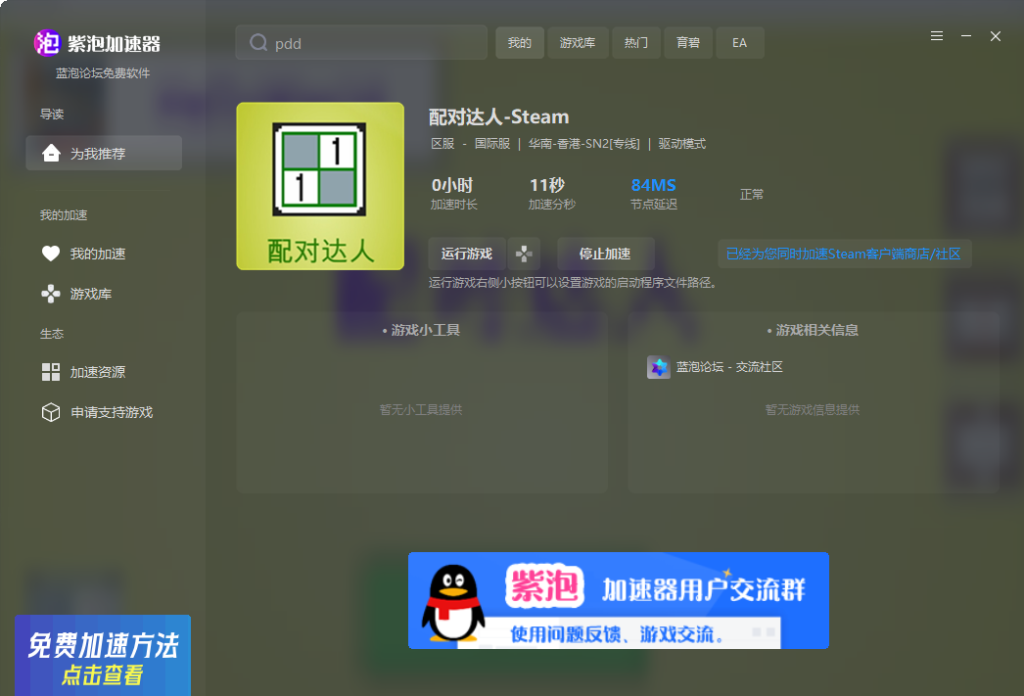Image resolution: width=1024 pixels, height=696 pixels.
Task: Click the 蓝泡论坛免费软件 subtitle text
Action: tap(103, 73)
